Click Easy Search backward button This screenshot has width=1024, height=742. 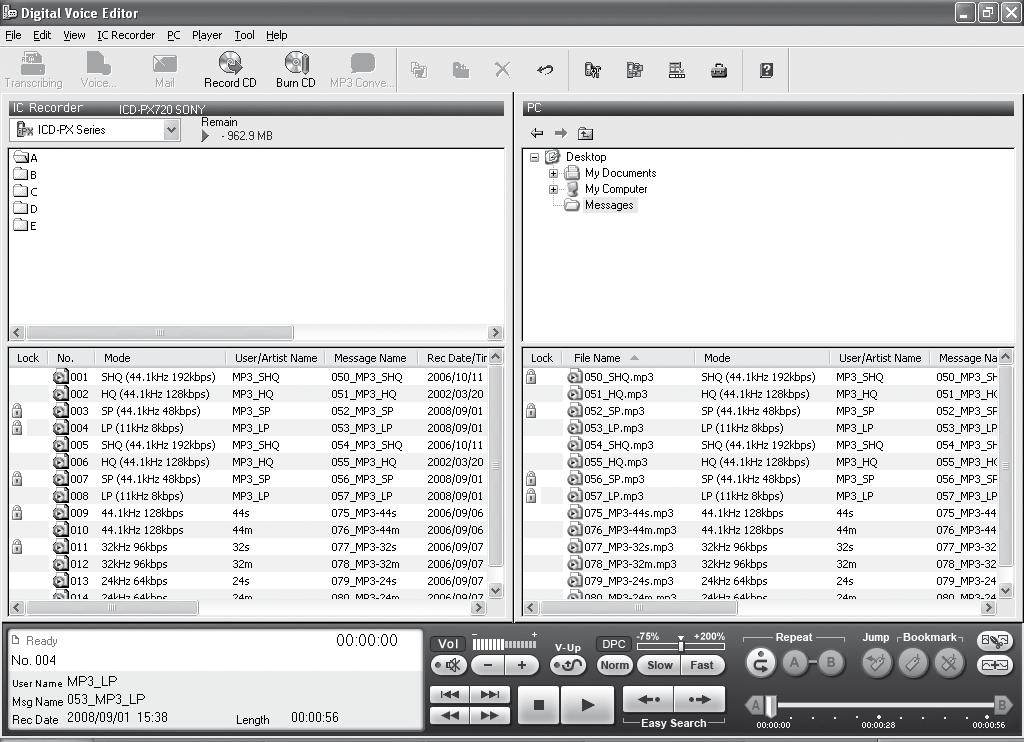[x=648, y=700]
